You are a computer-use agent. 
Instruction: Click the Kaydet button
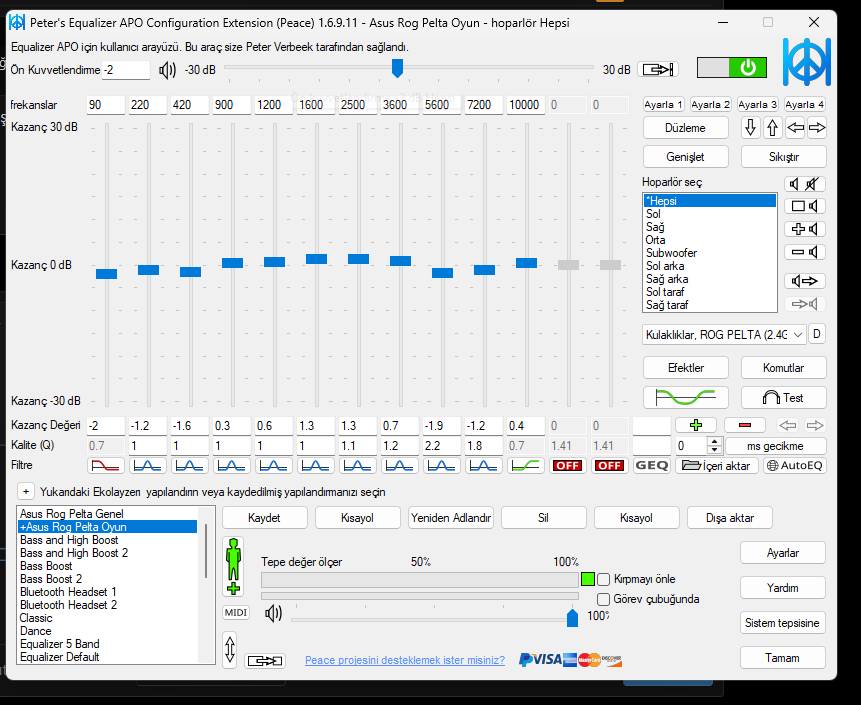[x=264, y=518]
